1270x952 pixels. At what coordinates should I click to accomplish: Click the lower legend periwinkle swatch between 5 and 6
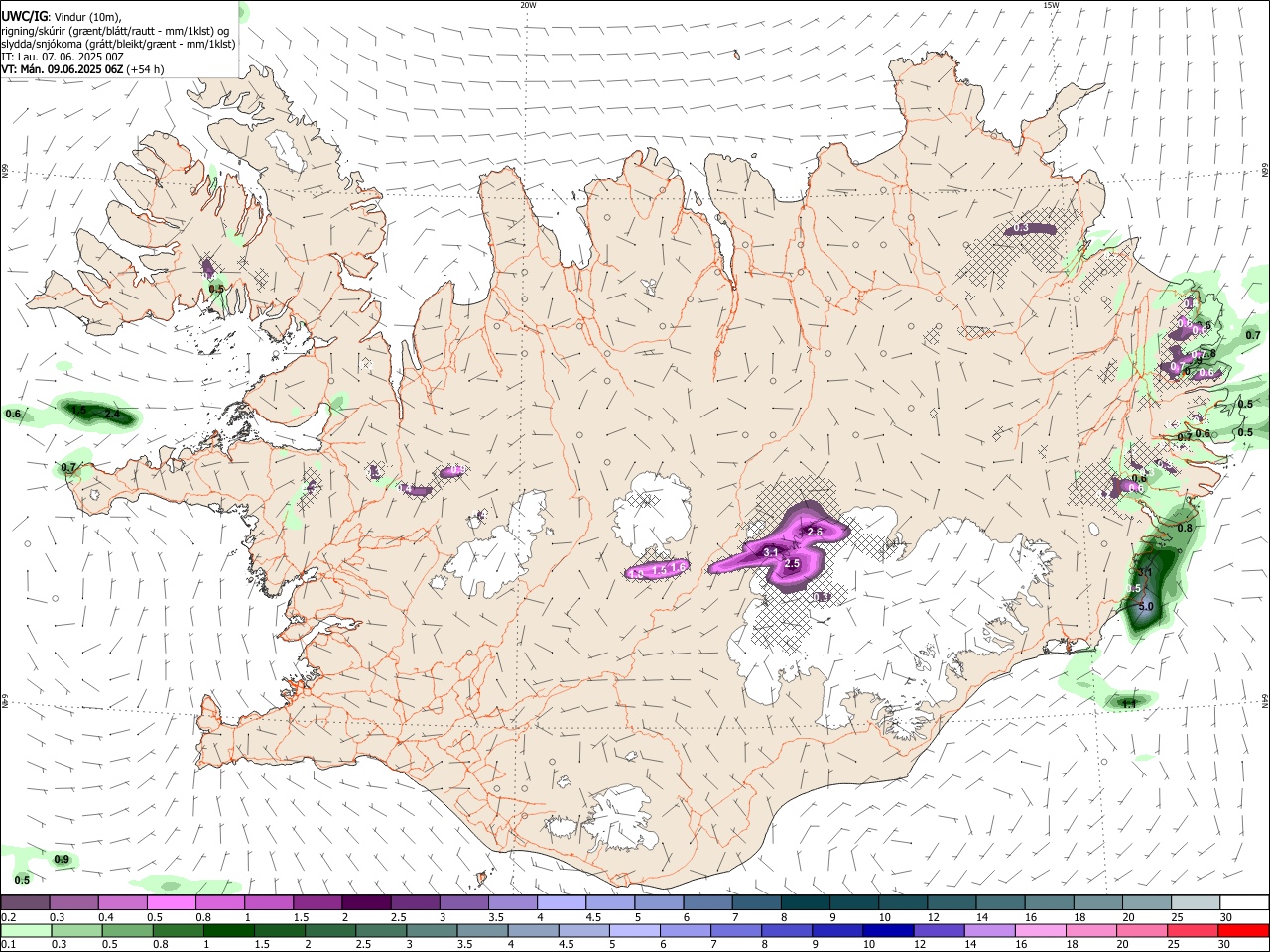[x=635, y=930]
